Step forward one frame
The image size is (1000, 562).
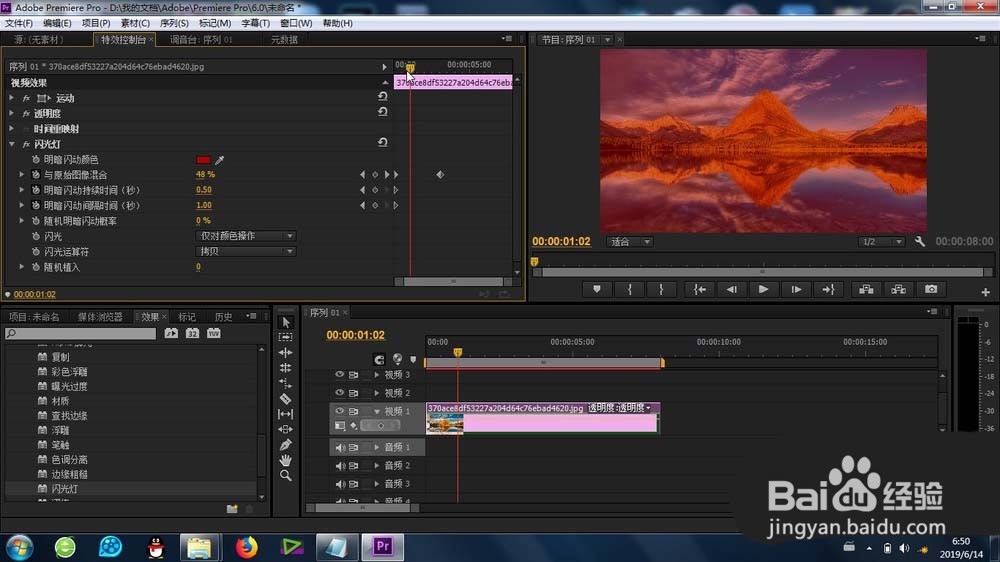[796, 290]
